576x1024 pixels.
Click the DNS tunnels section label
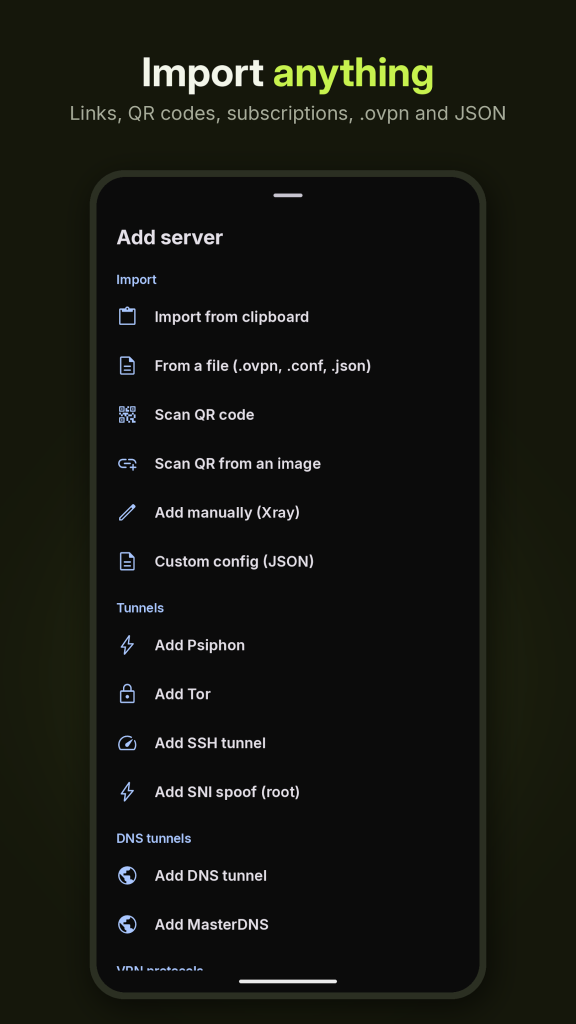(x=153, y=839)
